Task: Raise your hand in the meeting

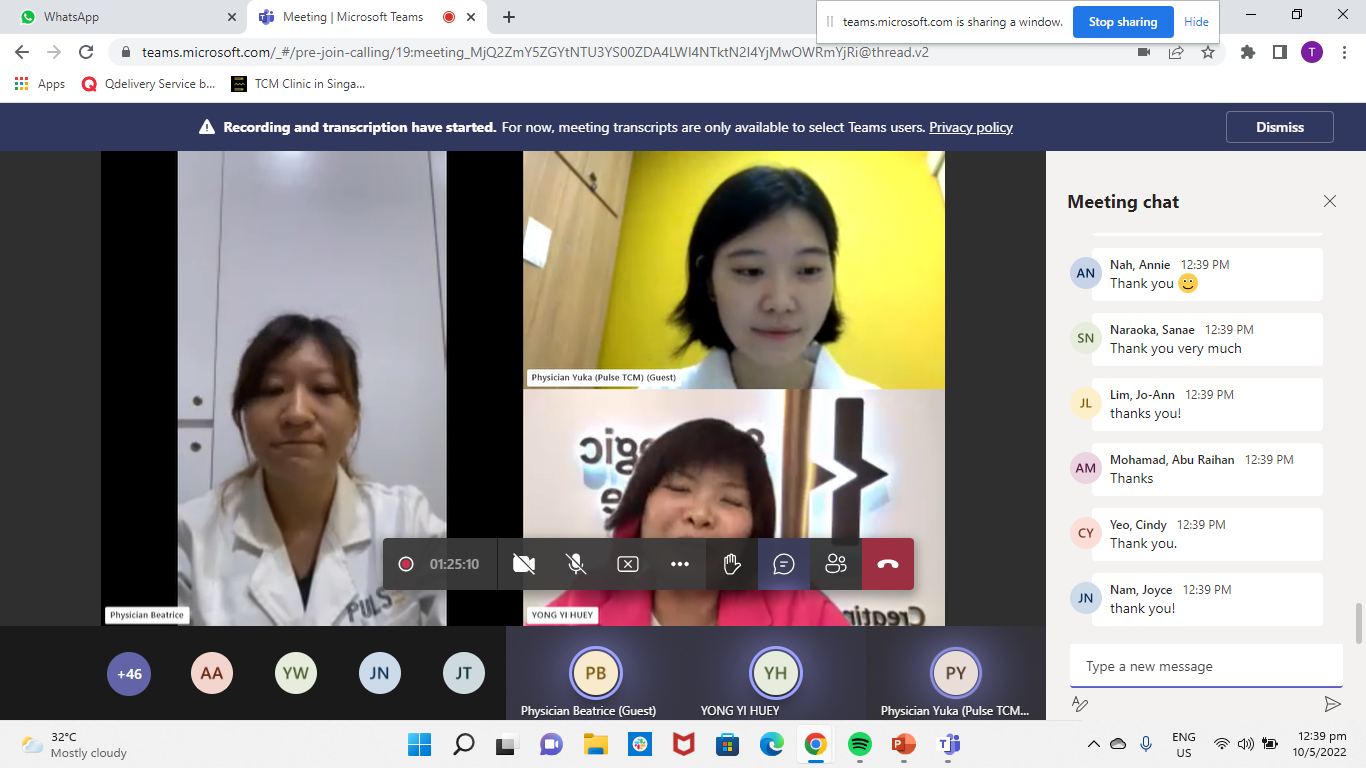Action: 732,564
